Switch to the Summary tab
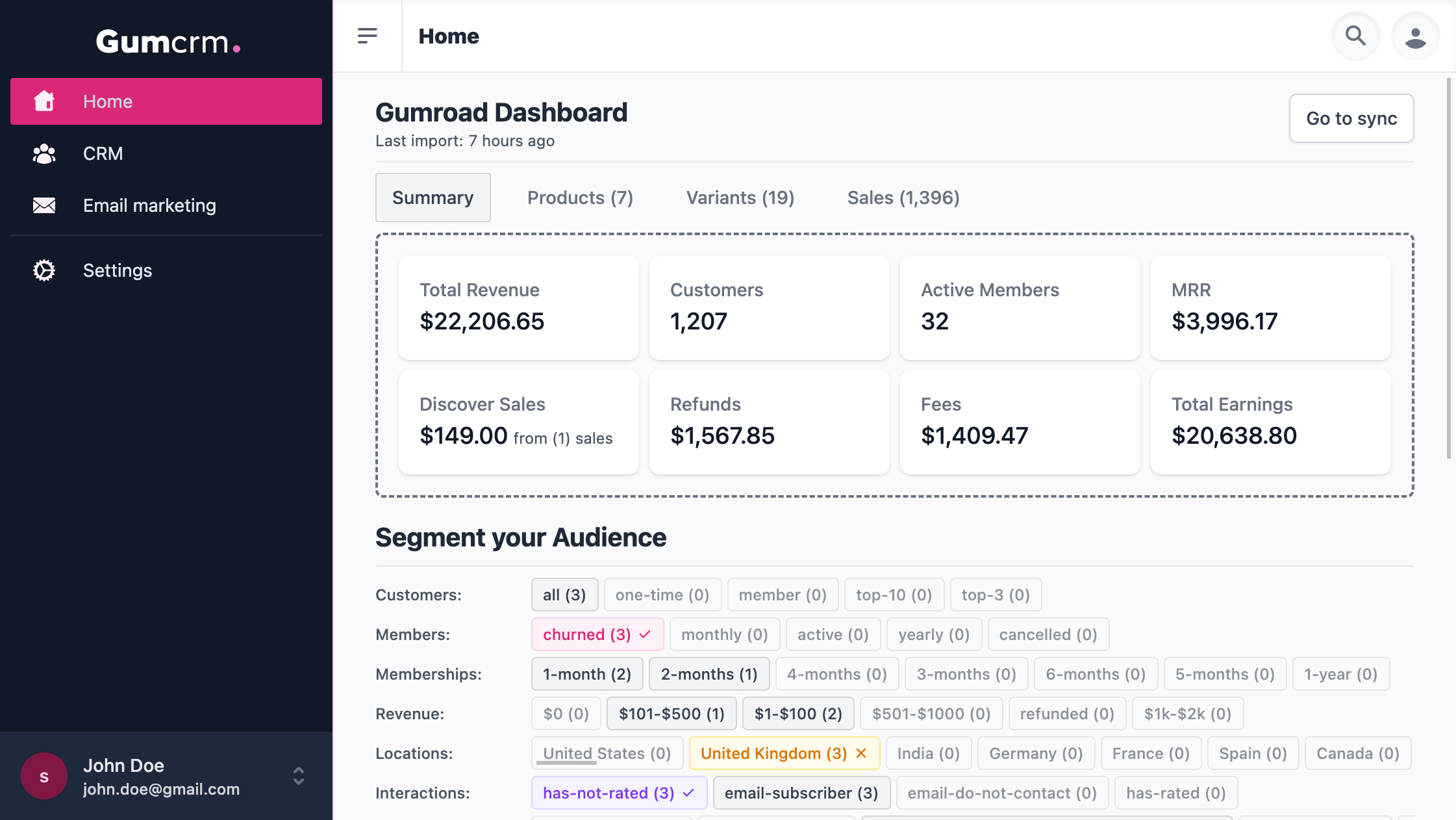This screenshot has height=820, width=1456. click(433, 198)
